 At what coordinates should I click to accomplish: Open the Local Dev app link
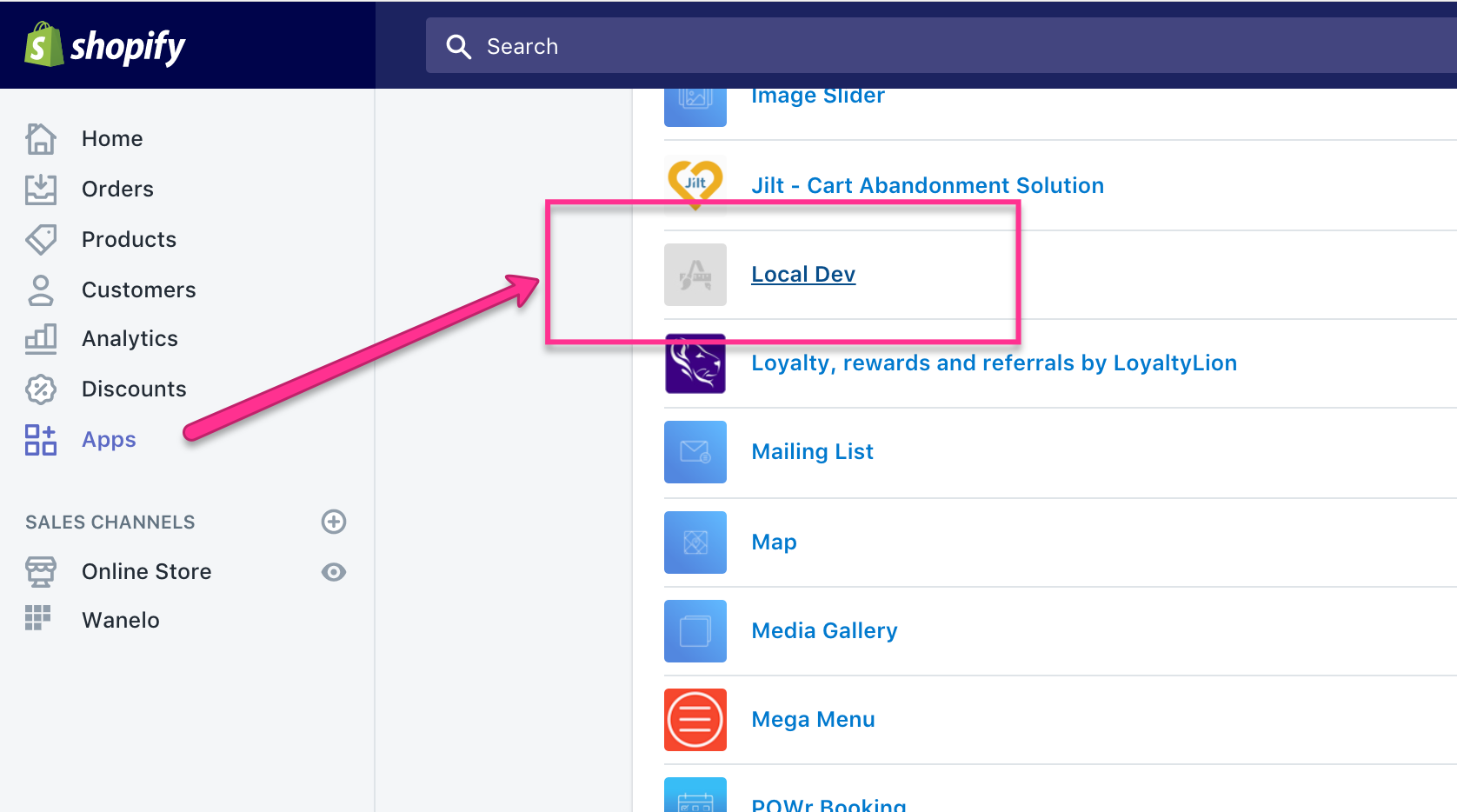[803, 275]
